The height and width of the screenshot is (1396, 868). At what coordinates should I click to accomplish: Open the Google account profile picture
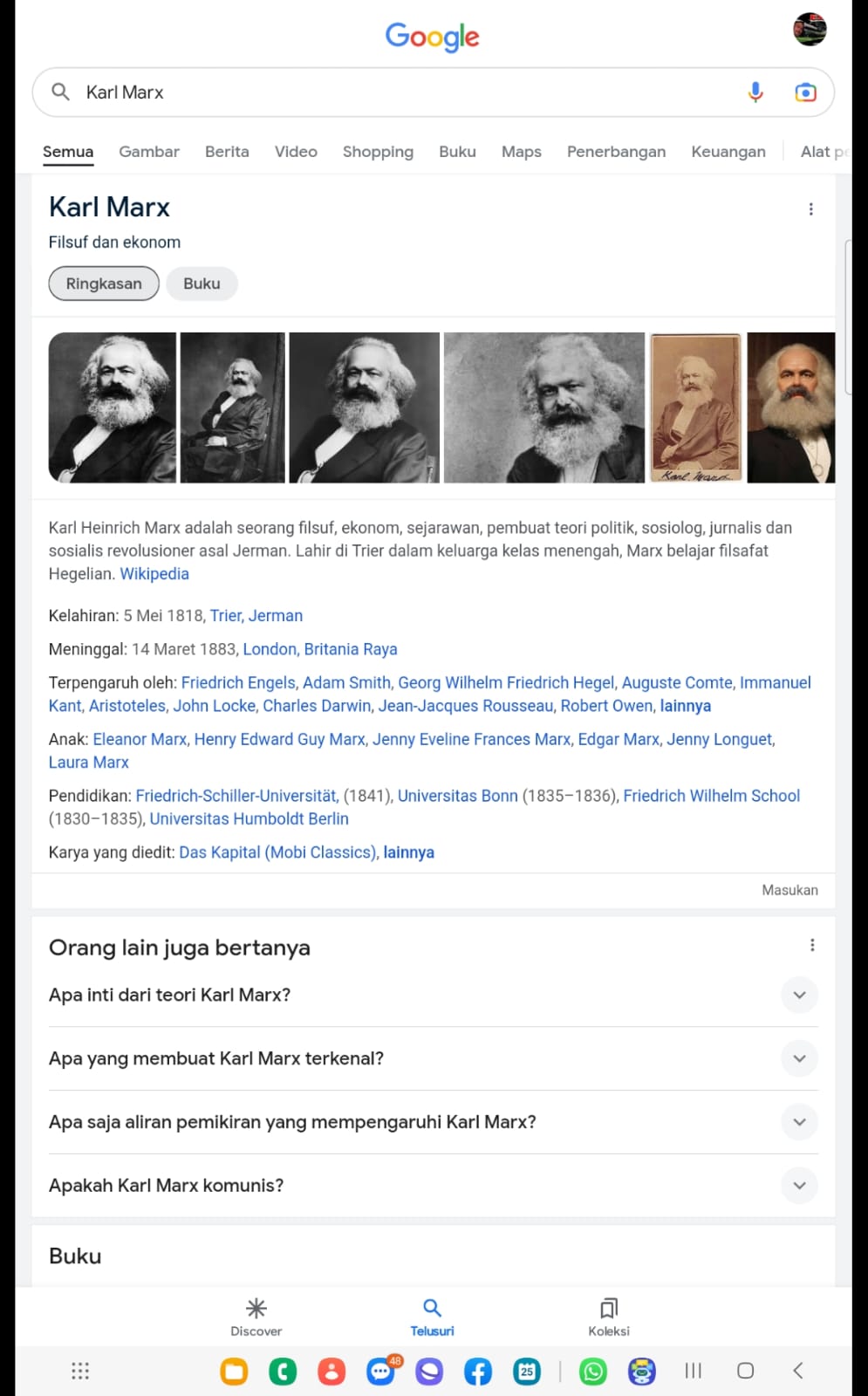click(x=810, y=30)
